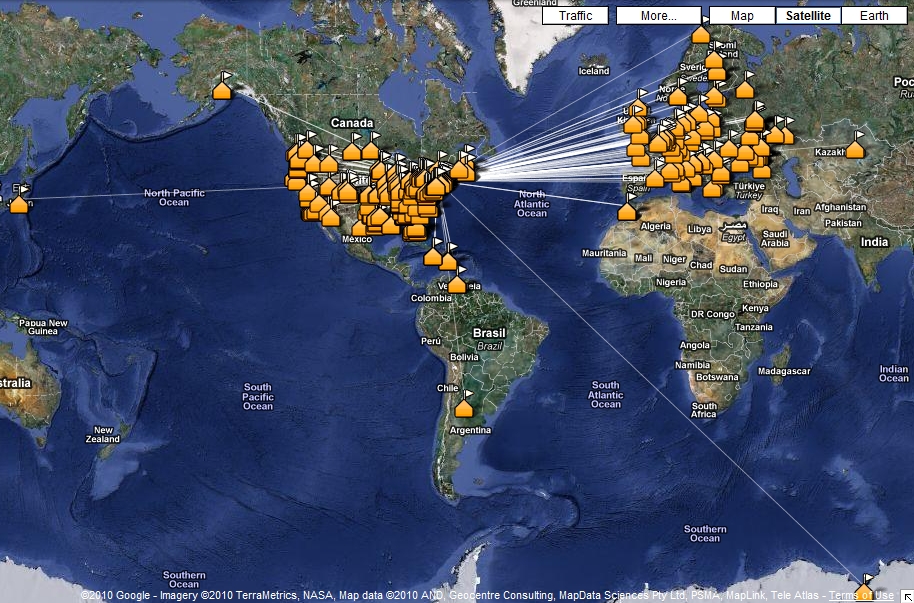Click the Madagascar label on map
Screen dimensions: 914x603
[783, 371]
